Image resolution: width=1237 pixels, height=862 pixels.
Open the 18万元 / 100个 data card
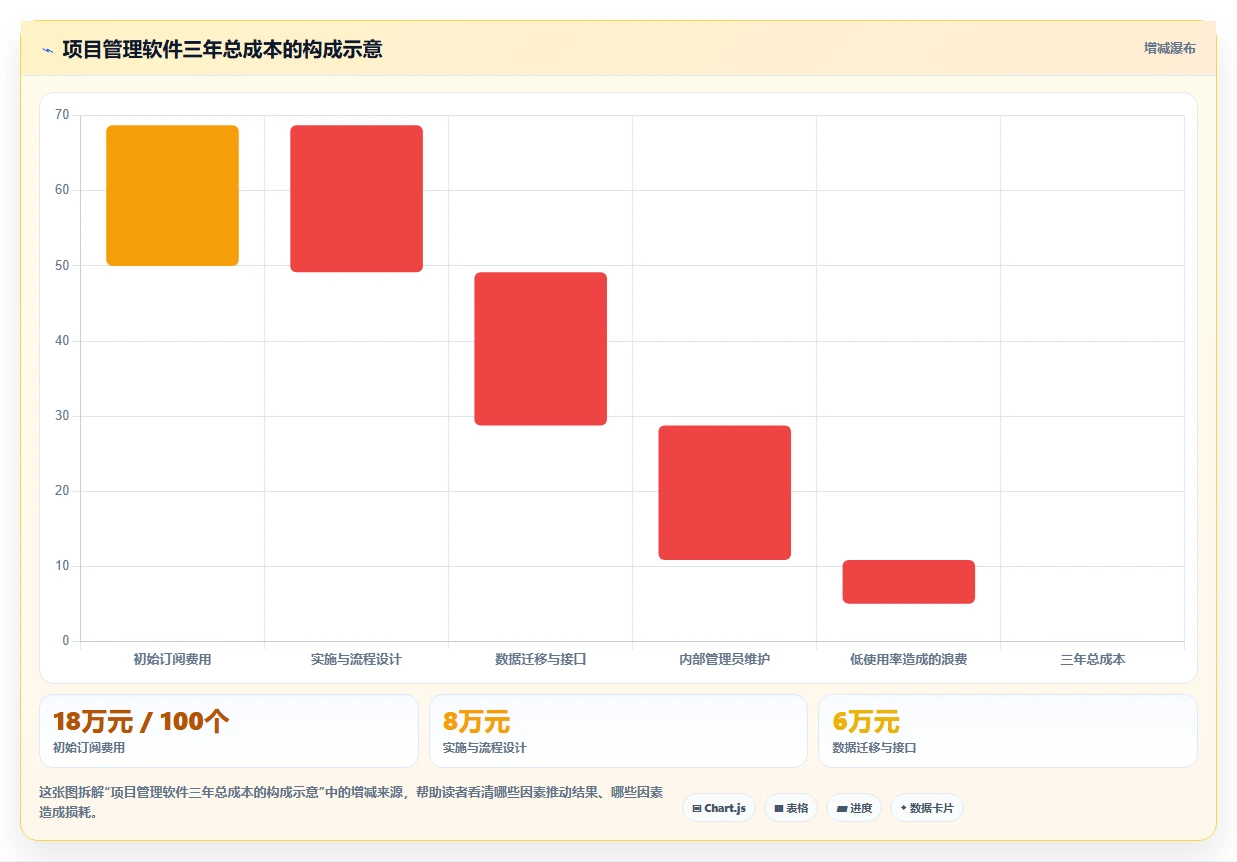pos(228,731)
